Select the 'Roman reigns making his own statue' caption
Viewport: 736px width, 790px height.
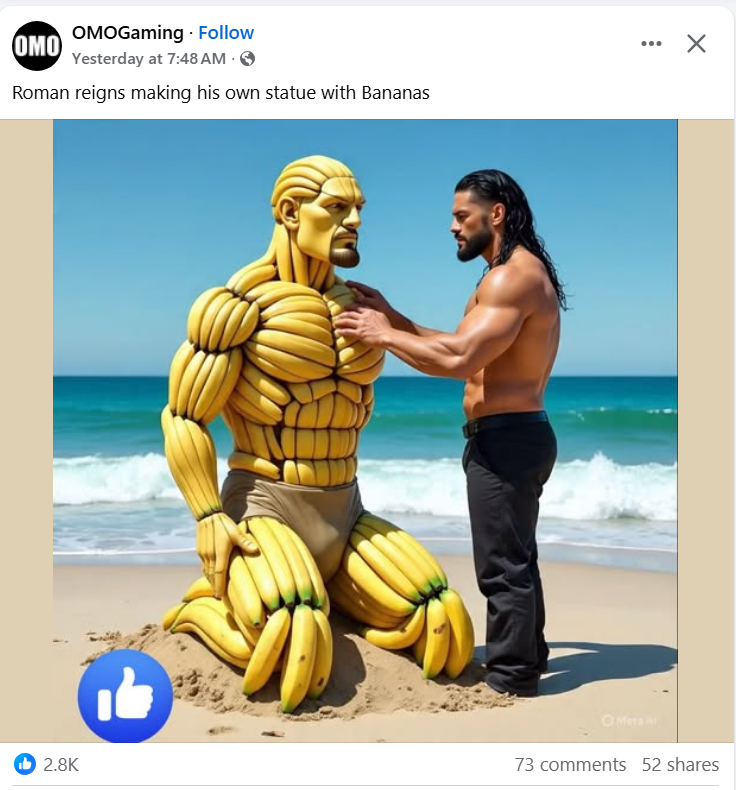click(221, 93)
